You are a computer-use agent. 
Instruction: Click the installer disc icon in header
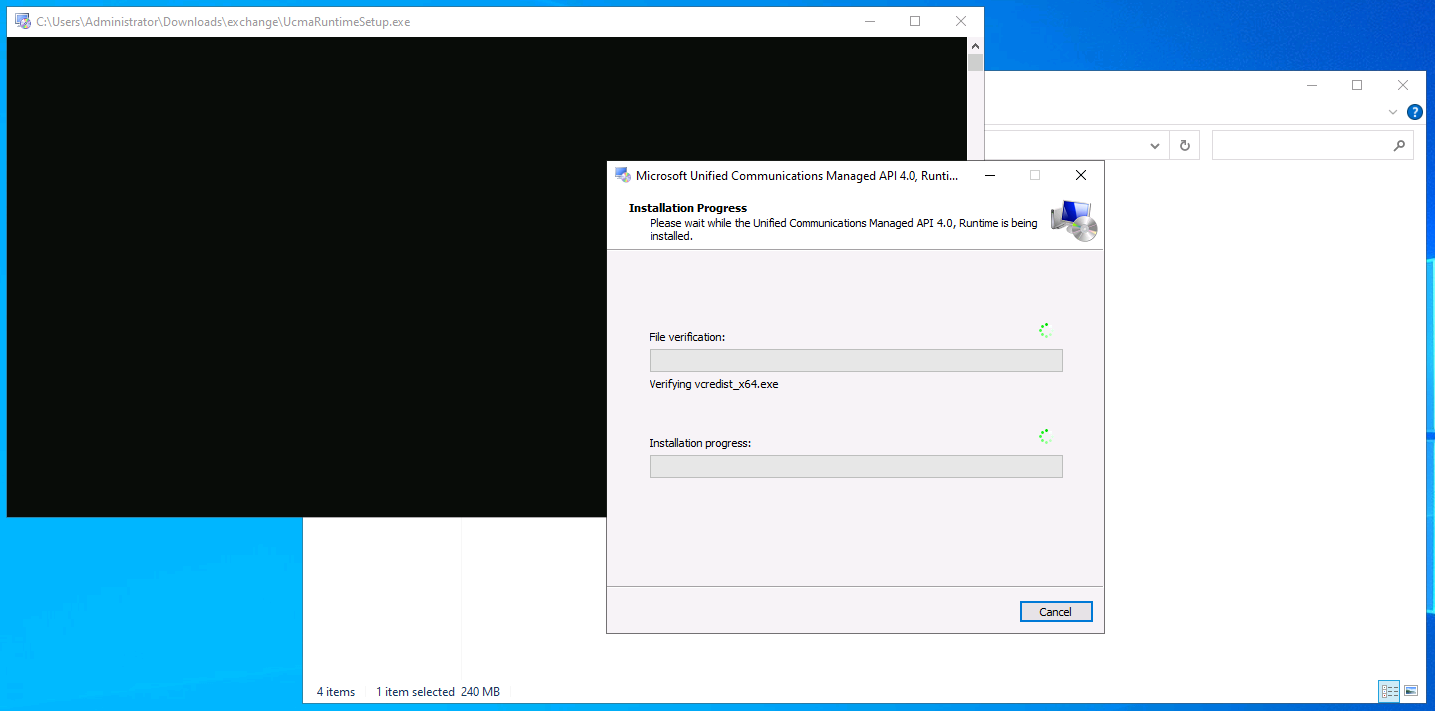point(1074,221)
